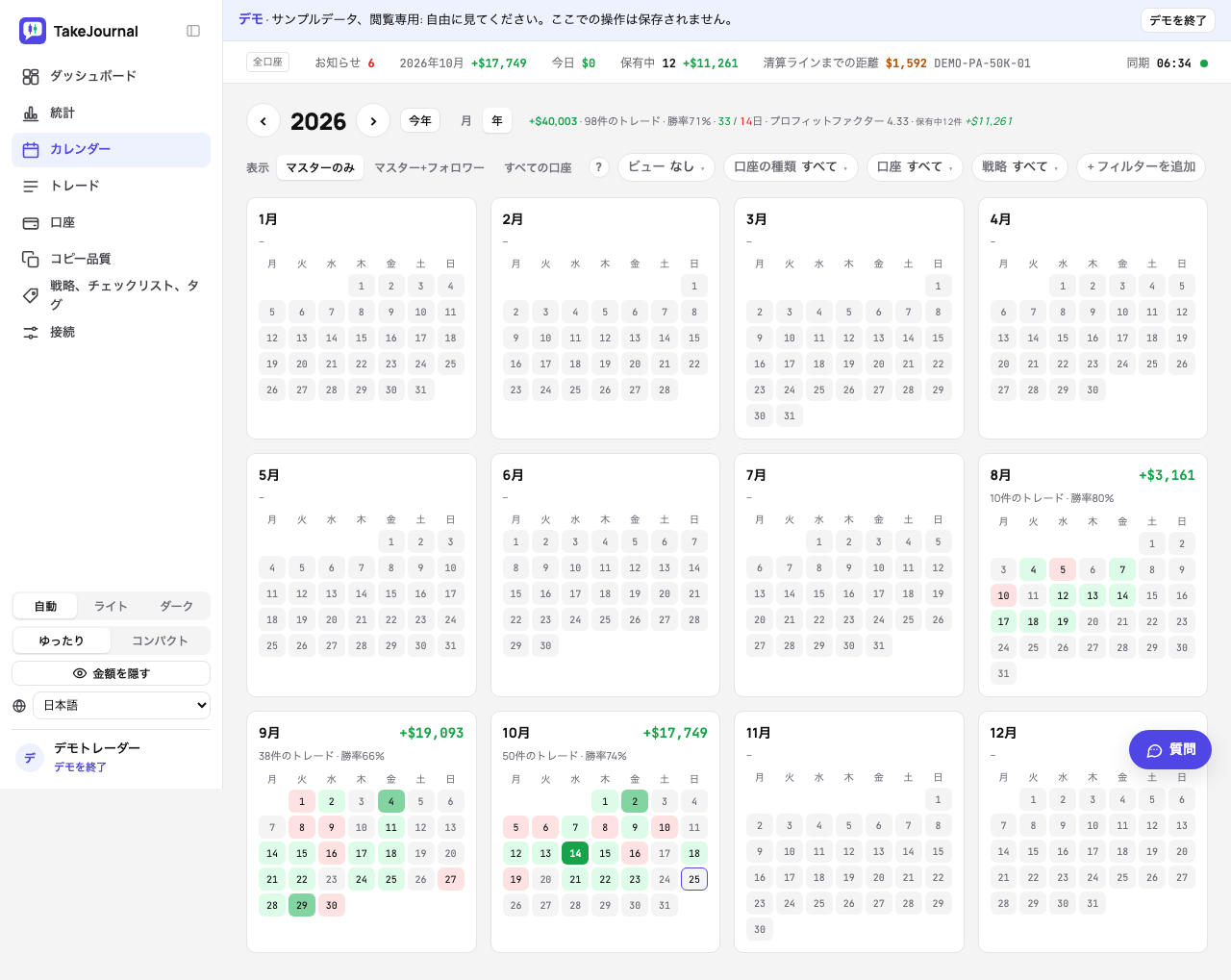
Task: Open the 戦略 すべて dropdown
Action: (x=1019, y=166)
